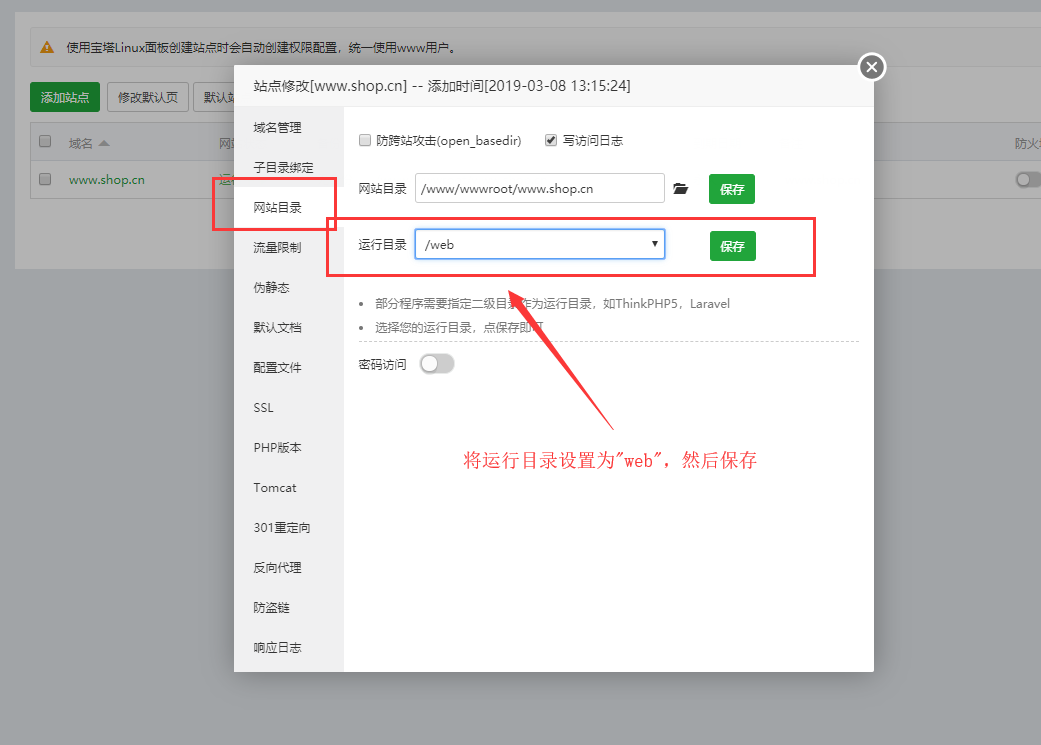
Task: Open the 域名管理 tab
Action: point(277,128)
